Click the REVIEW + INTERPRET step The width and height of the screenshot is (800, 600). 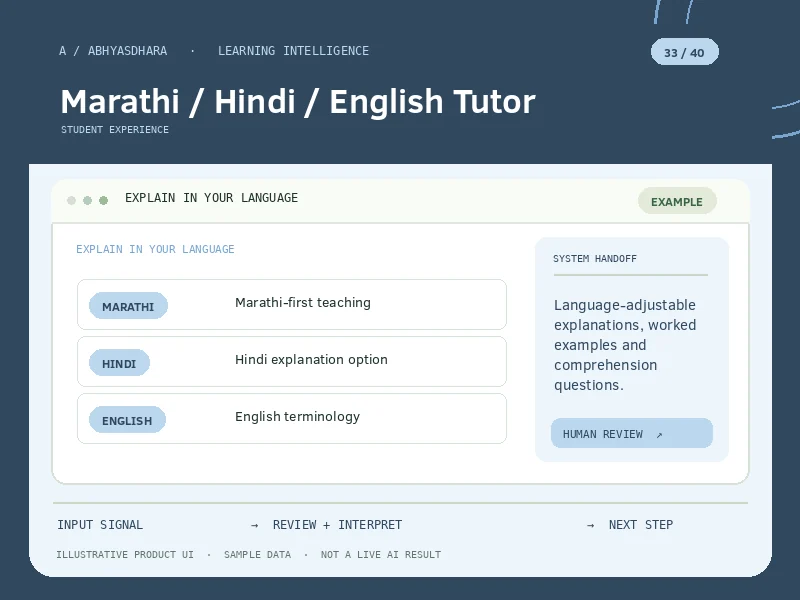pyautogui.click(x=337, y=524)
